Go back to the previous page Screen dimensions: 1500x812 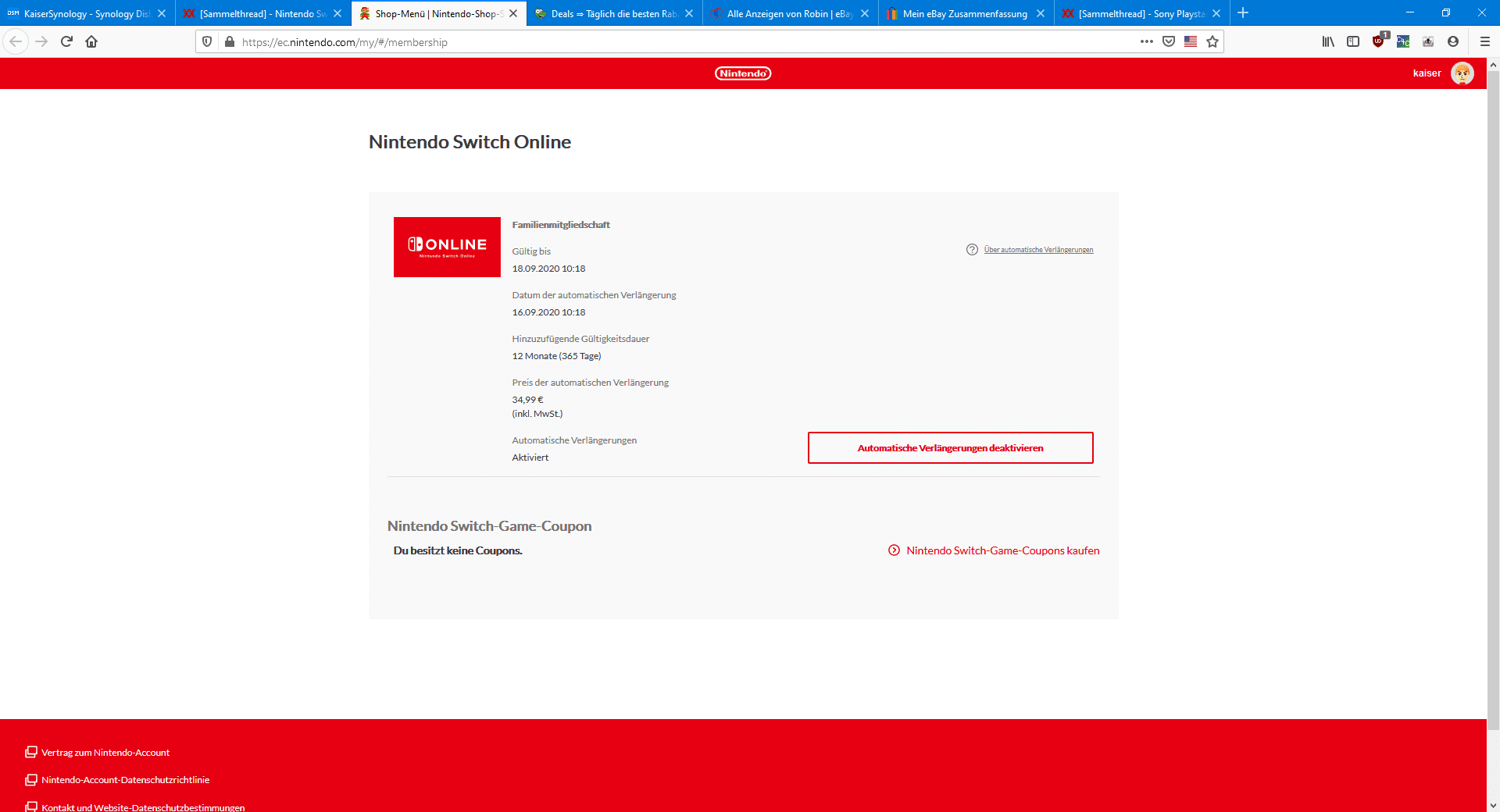tap(16, 41)
